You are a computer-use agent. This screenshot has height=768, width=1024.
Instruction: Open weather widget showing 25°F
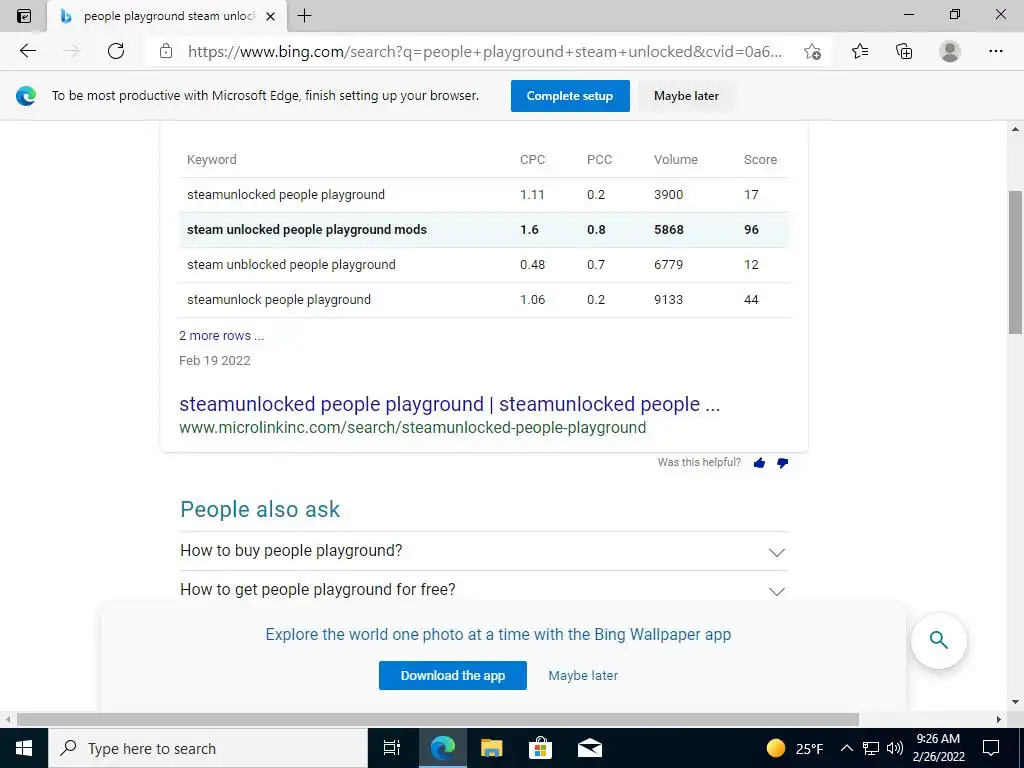coord(794,748)
